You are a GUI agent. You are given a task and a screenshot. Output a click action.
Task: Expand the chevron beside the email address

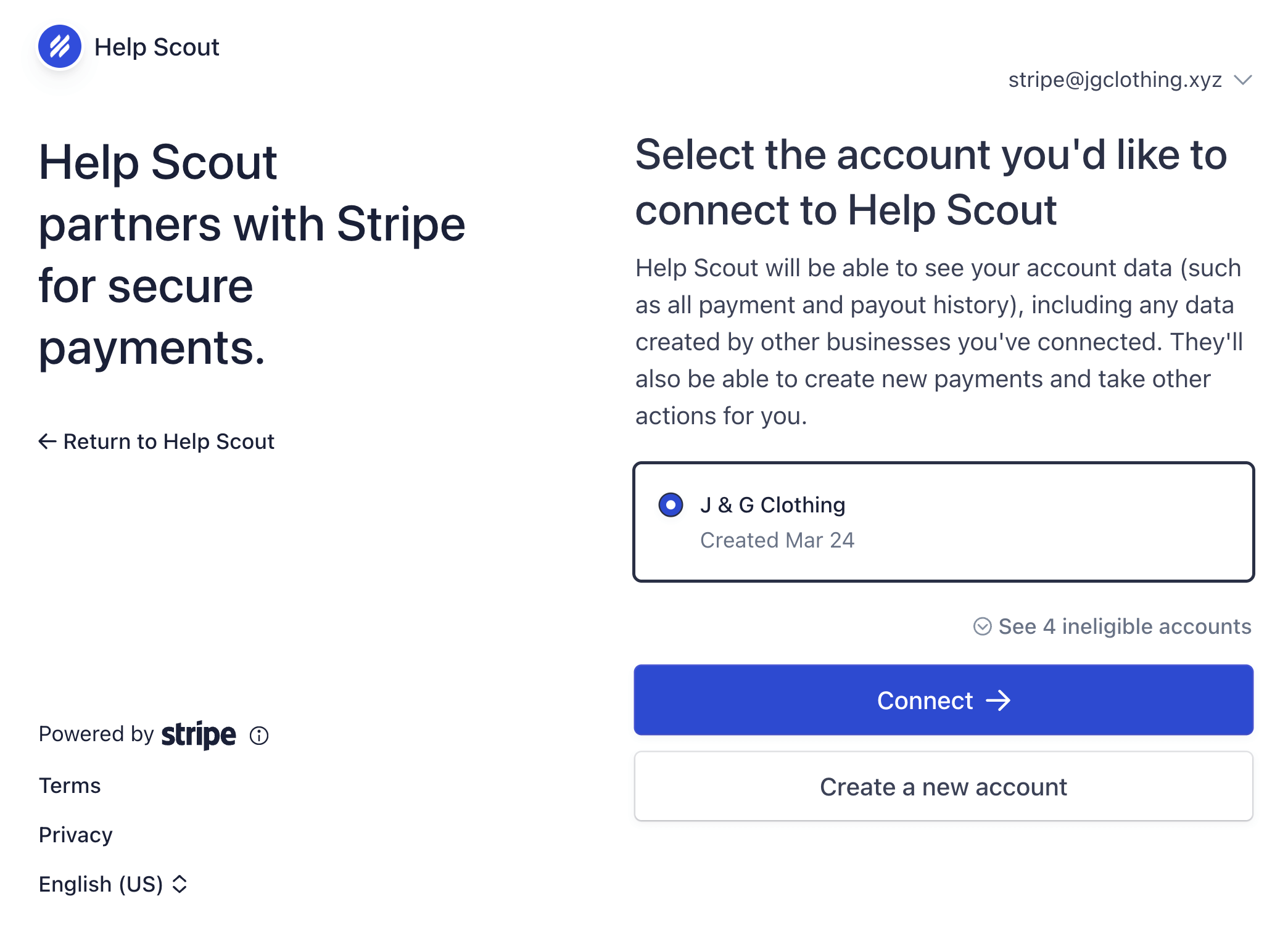1243,80
